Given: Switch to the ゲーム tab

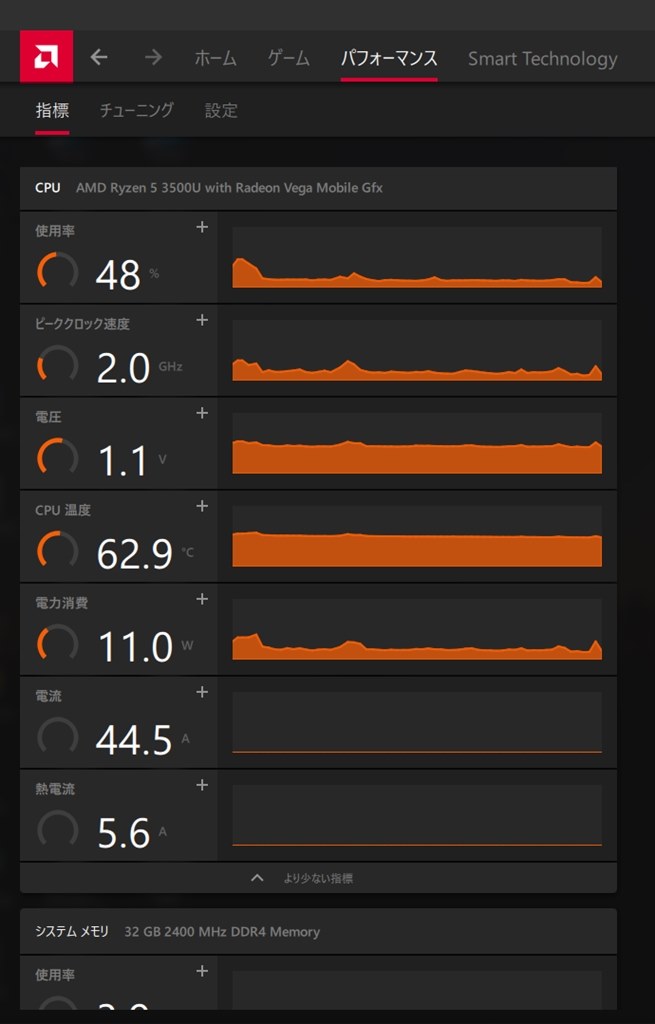Looking at the screenshot, I should [289, 58].
